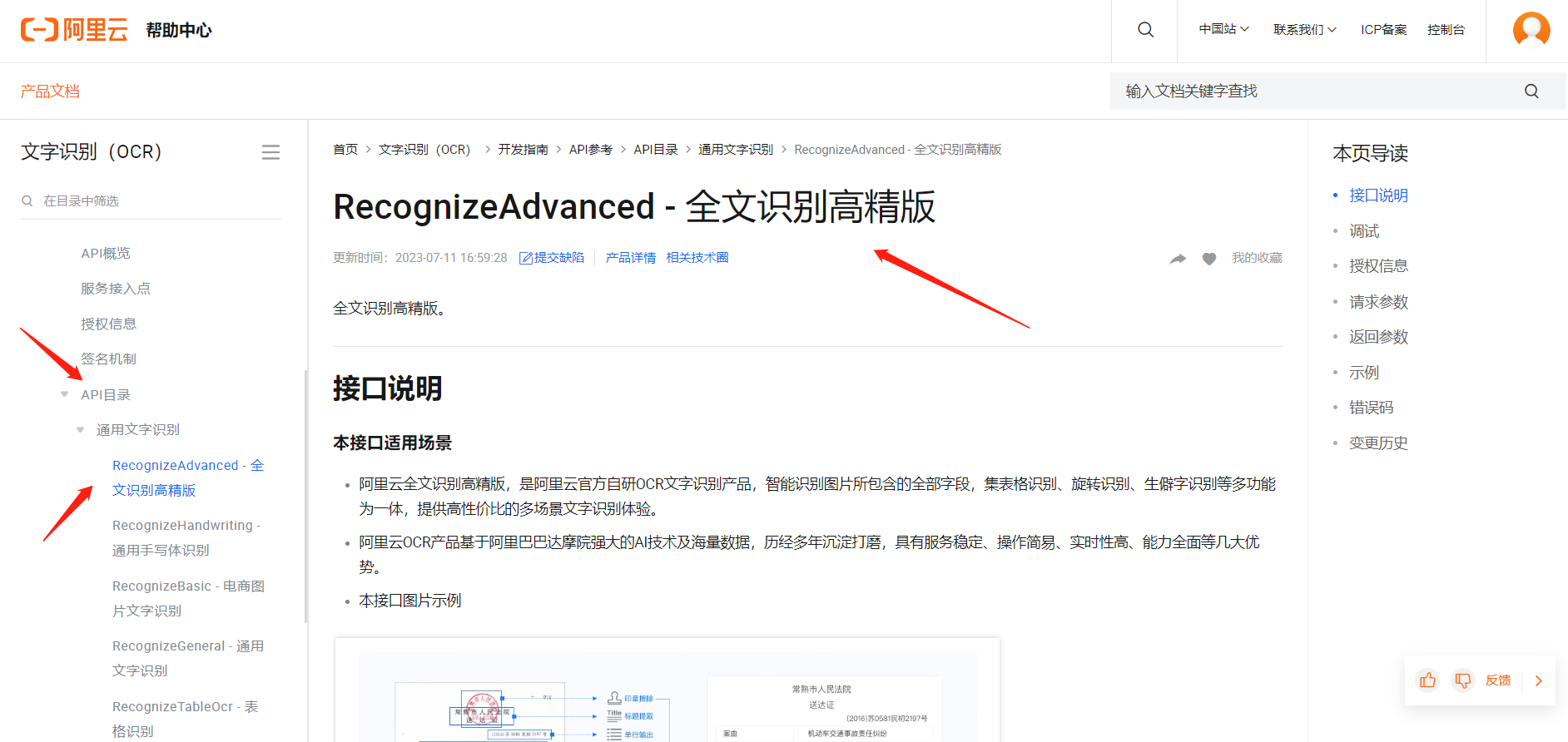1568x742 pixels.
Task: Select RecognizeHandwriting sidebar item
Action: pos(186,537)
